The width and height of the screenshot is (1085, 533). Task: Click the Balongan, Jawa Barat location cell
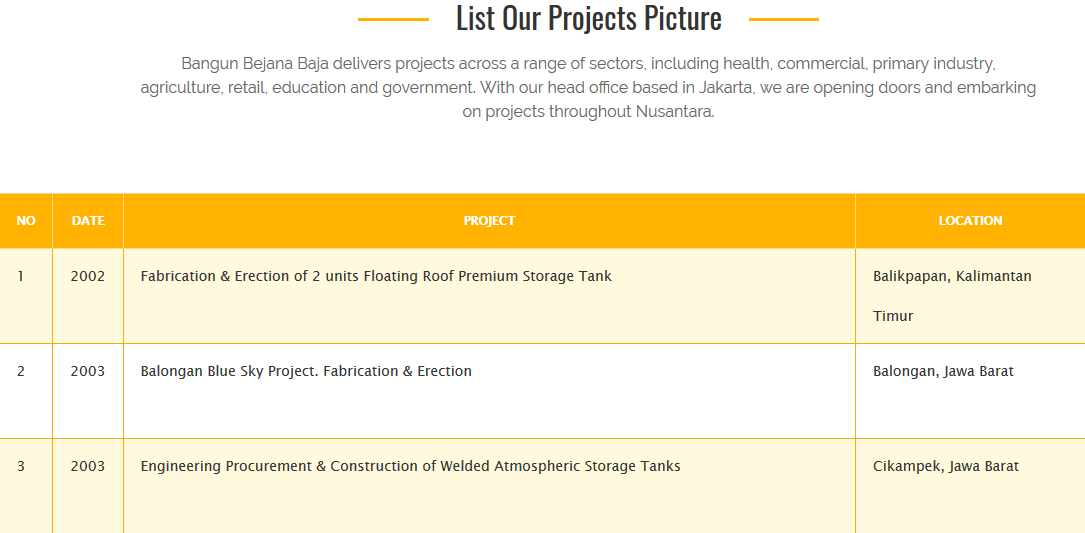click(x=943, y=371)
